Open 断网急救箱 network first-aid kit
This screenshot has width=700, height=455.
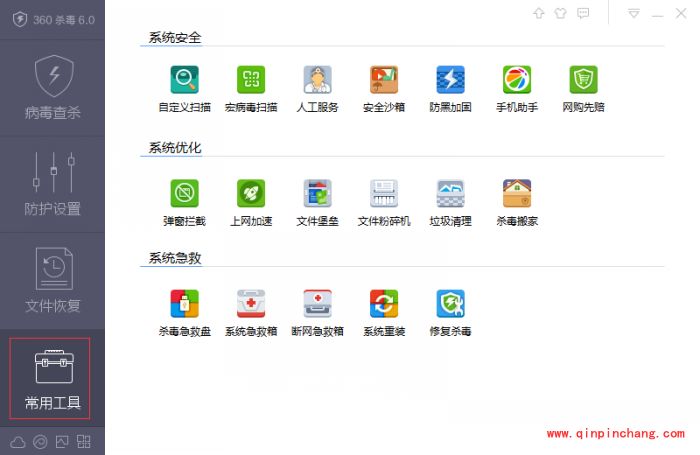point(317,313)
